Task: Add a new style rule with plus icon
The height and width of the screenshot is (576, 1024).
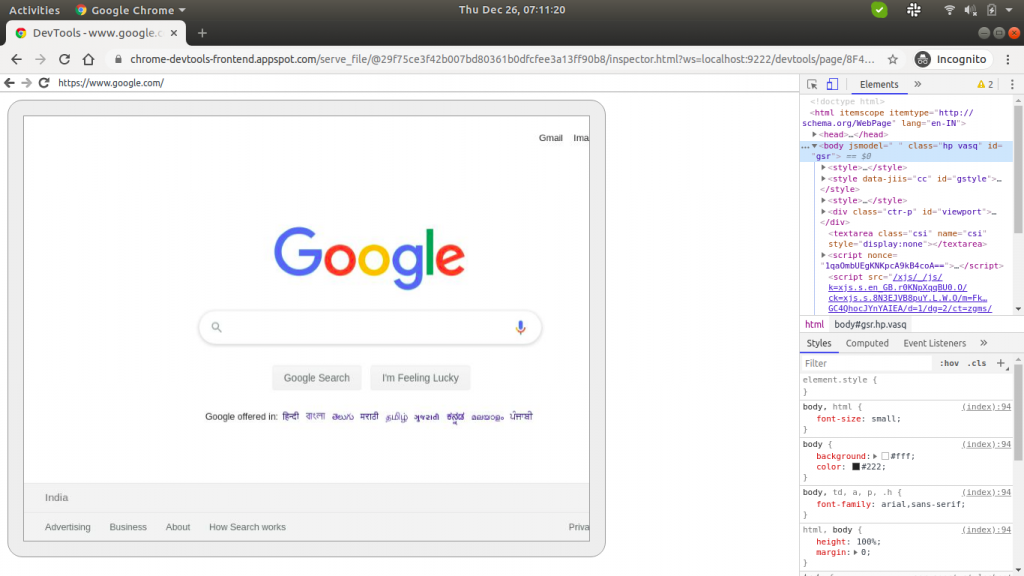Action: tap(1001, 362)
